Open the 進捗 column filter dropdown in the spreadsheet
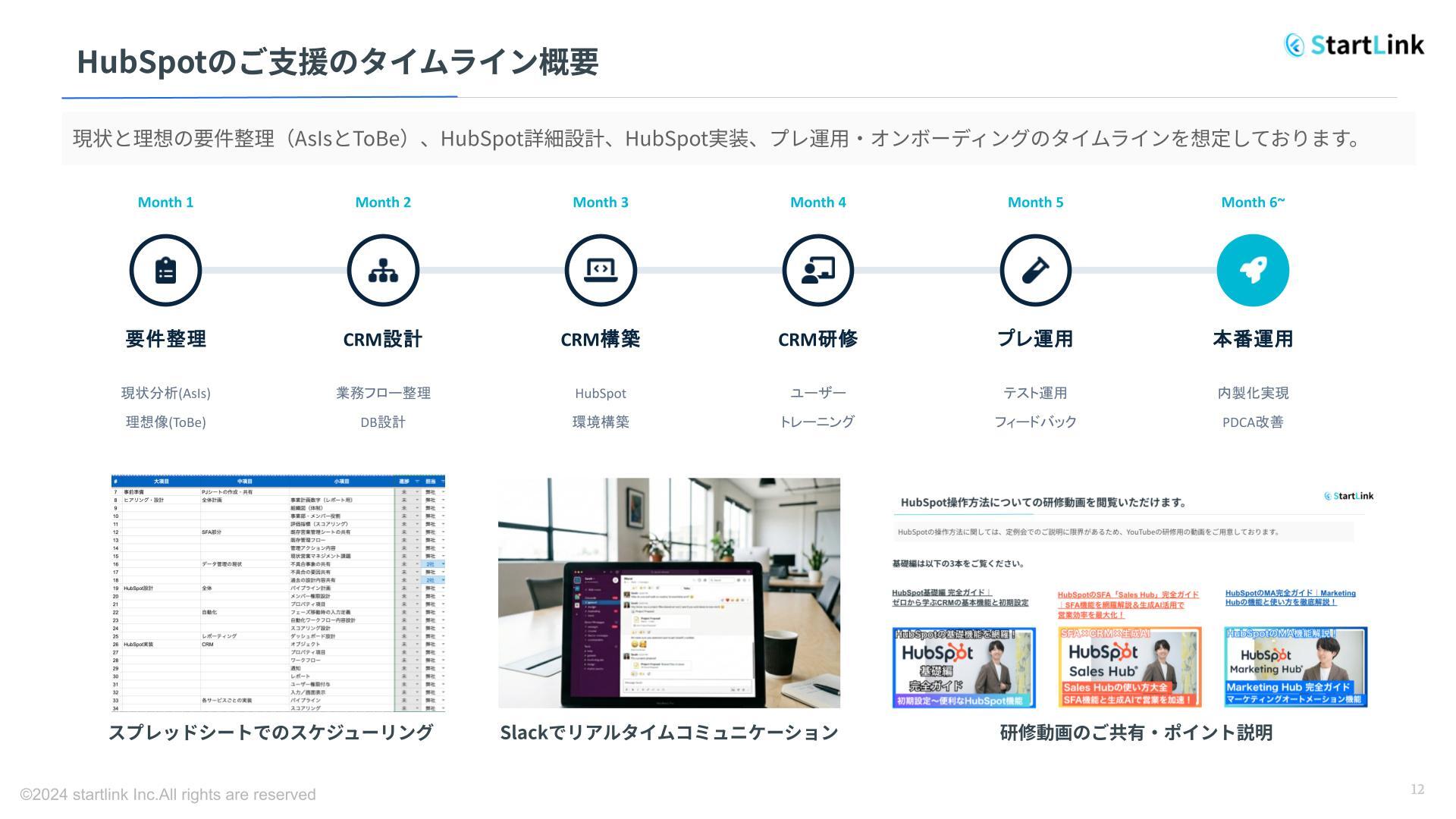 417,481
